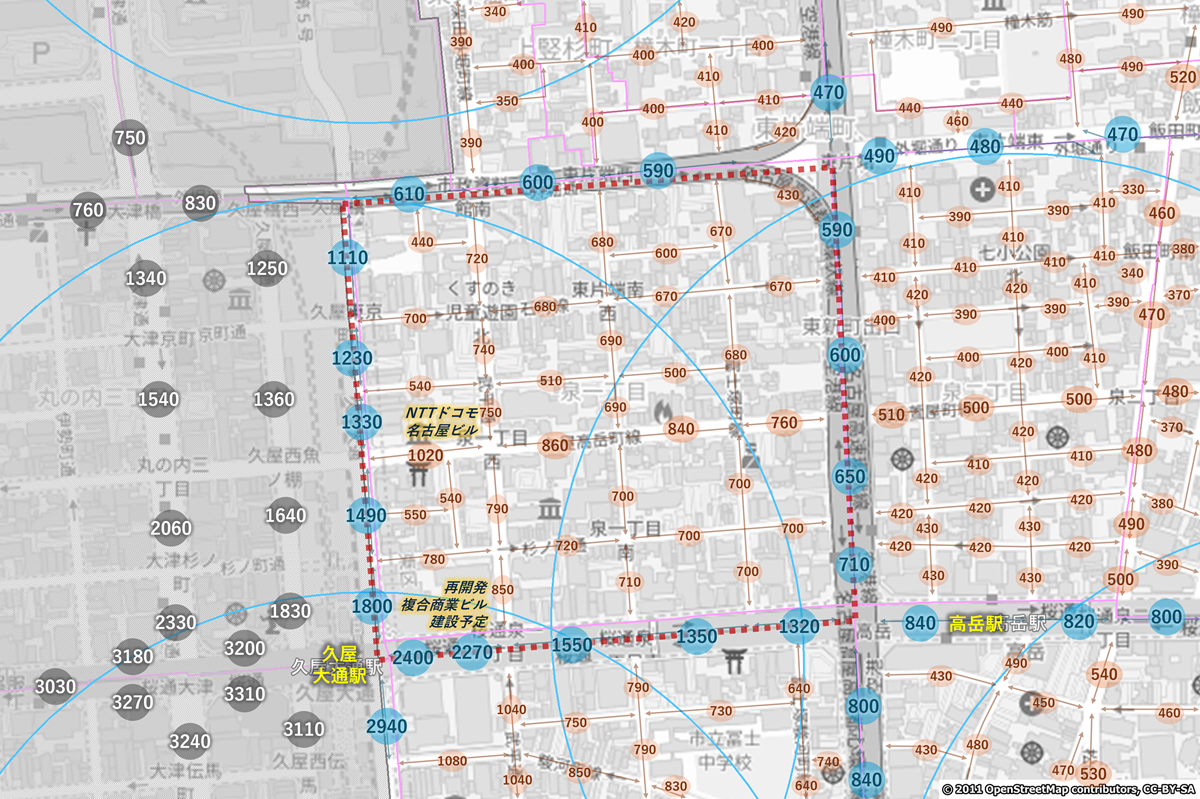Image resolution: width=1200 pixels, height=799 pixels.
Task: Click the orange 780 marker
Action: tap(434, 559)
